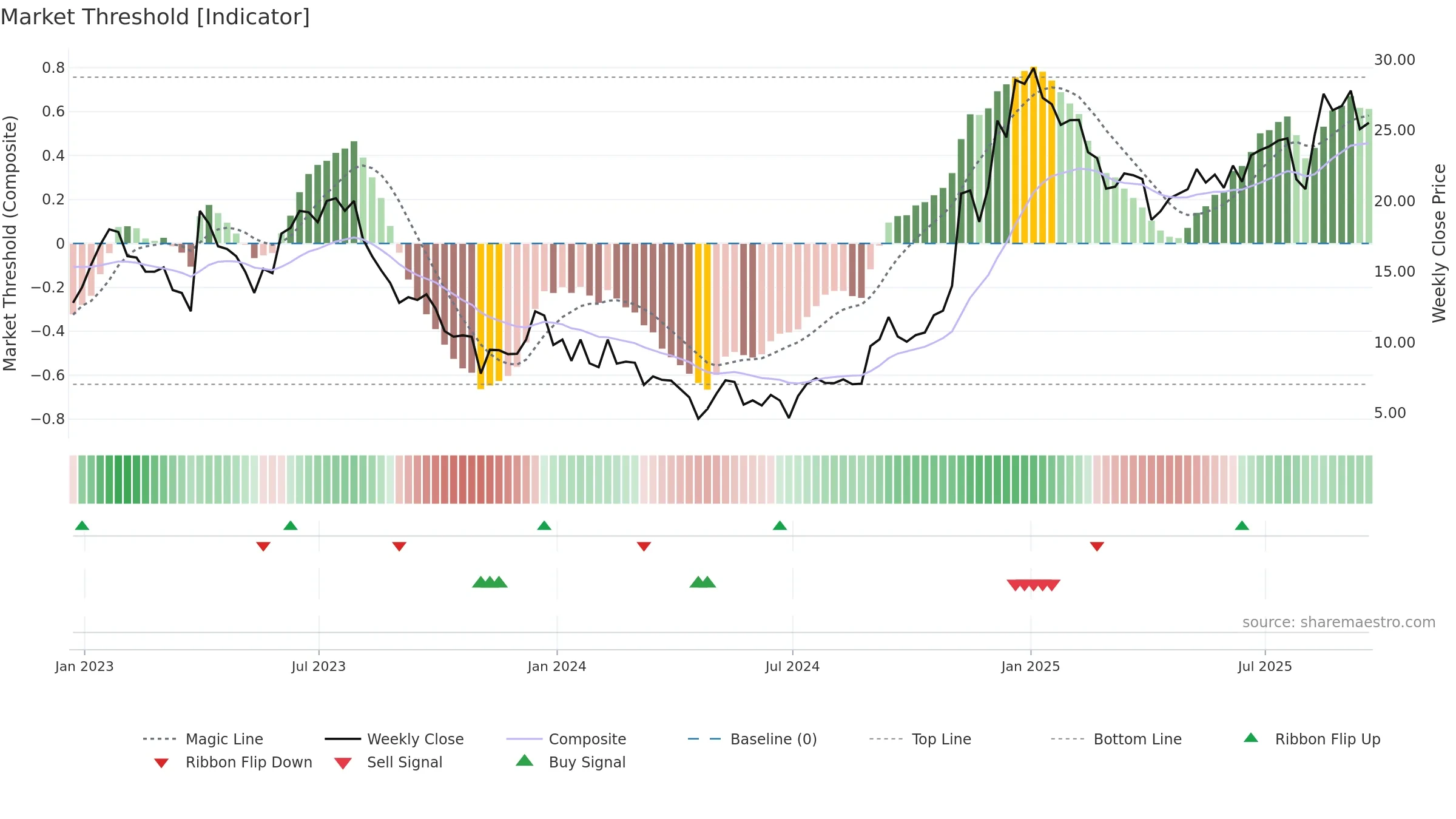Click the Jul 2025 x-axis label
The width and height of the screenshot is (1456, 819).
[1265, 666]
